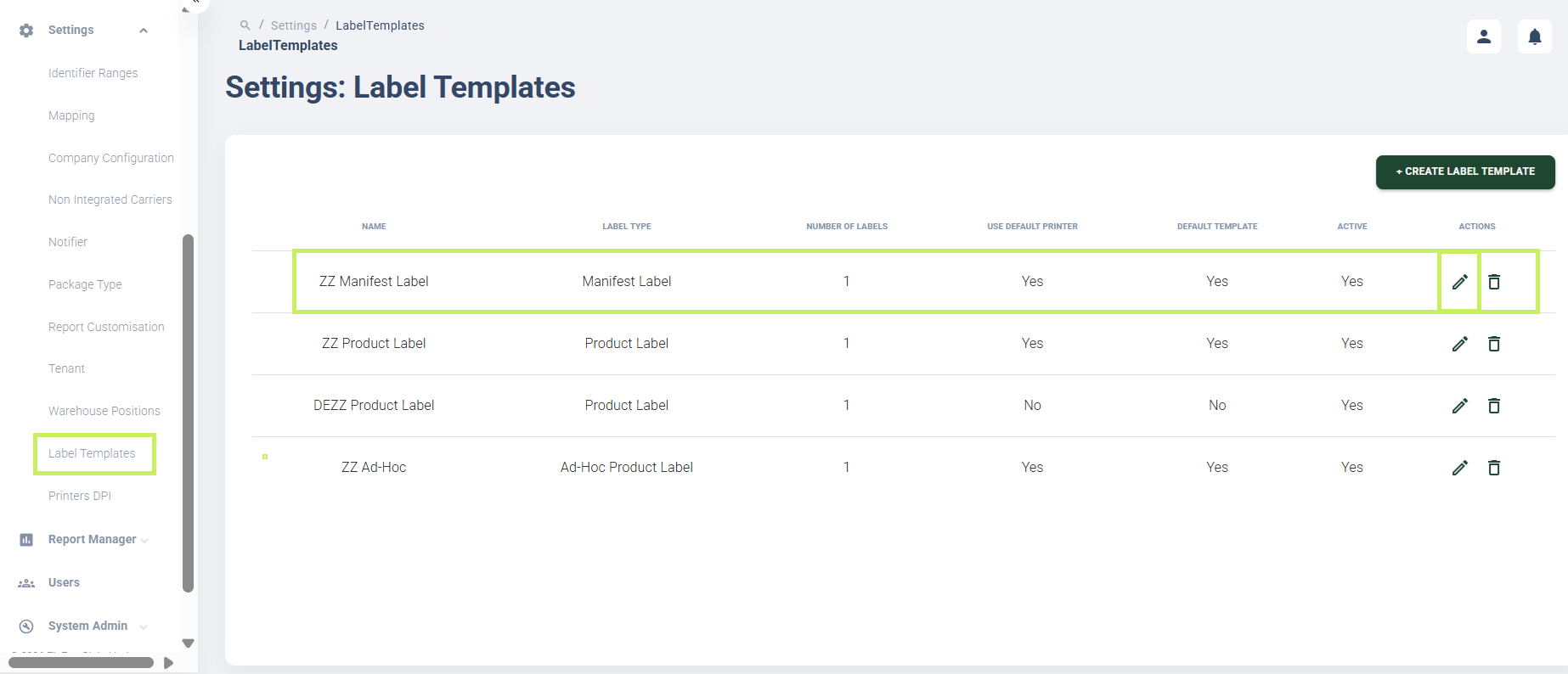1568x674 pixels.
Task: Click the breadcrumb search icon
Action: coord(245,25)
